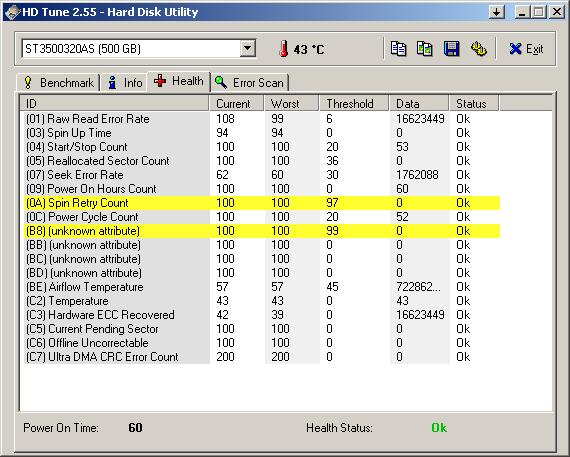The height and width of the screenshot is (457, 570).
Task: Maximize the HD Tune window
Action: click(x=539, y=12)
